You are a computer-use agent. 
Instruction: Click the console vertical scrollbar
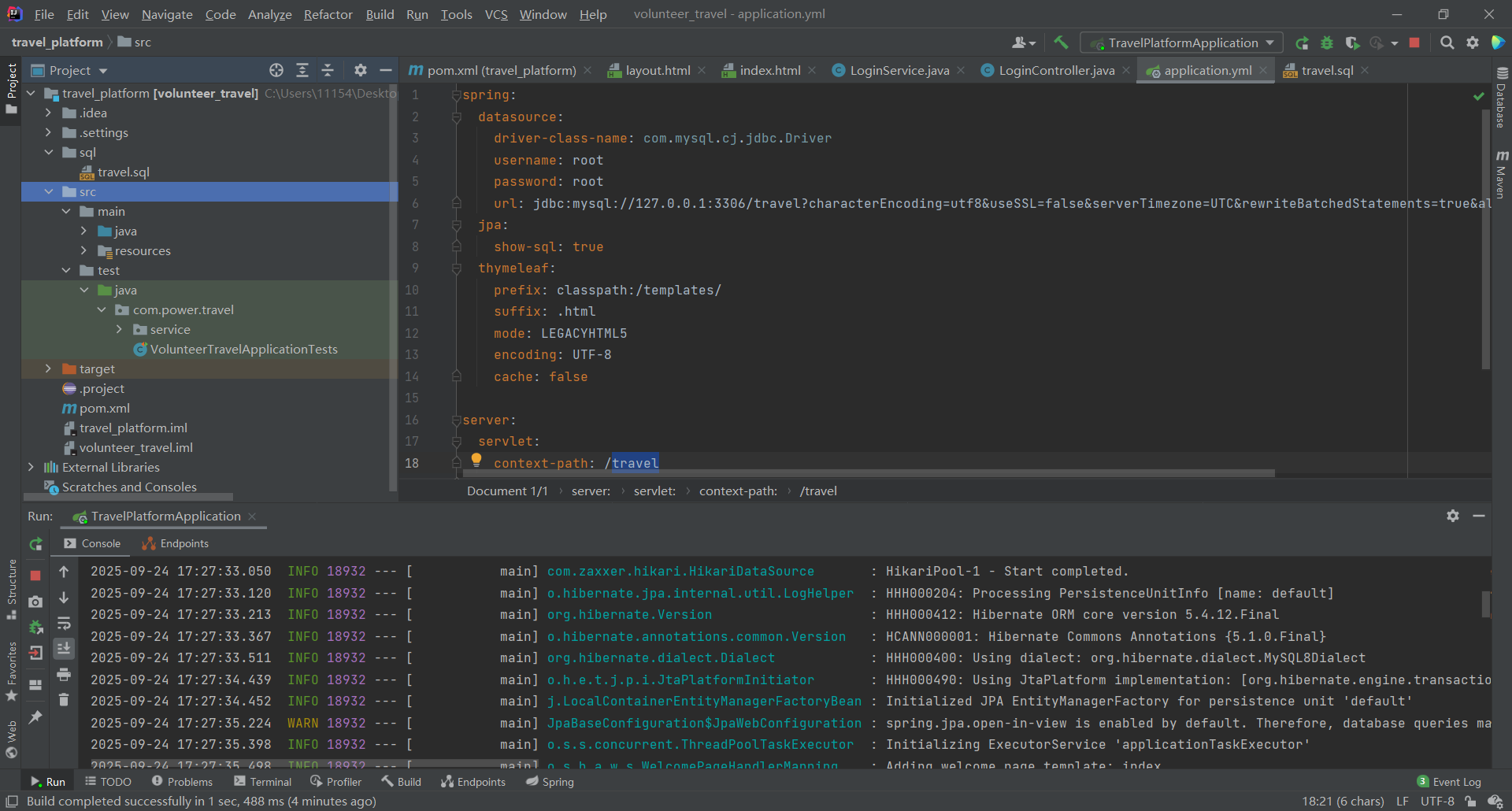pyautogui.click(x=1486, y=605)
